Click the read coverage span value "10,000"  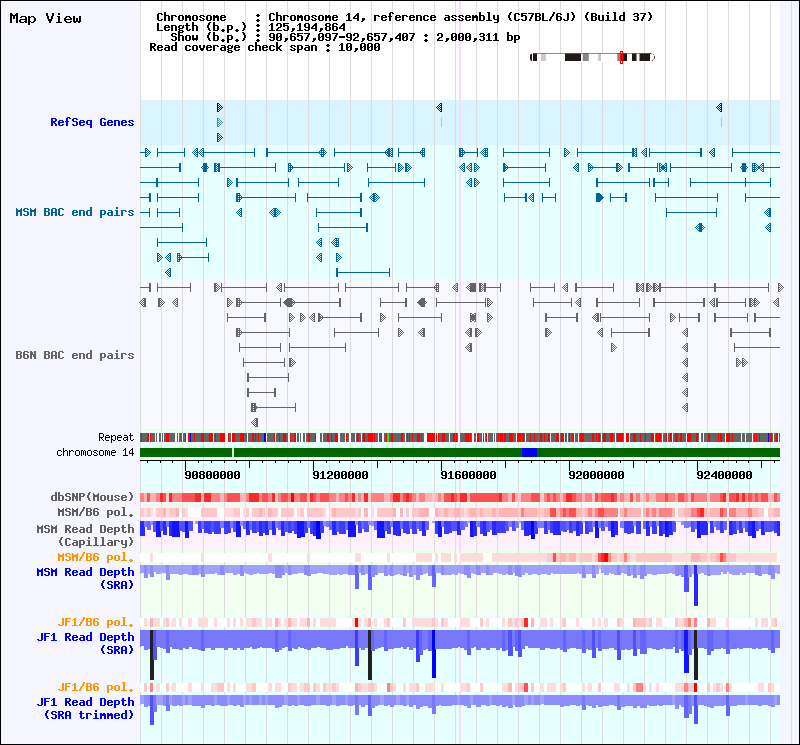pos(359,47)
